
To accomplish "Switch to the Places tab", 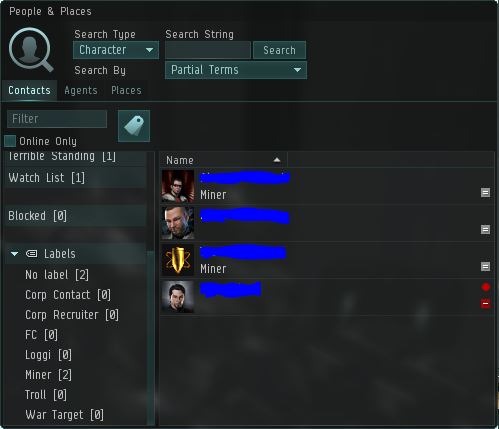I will coord(126,90).
